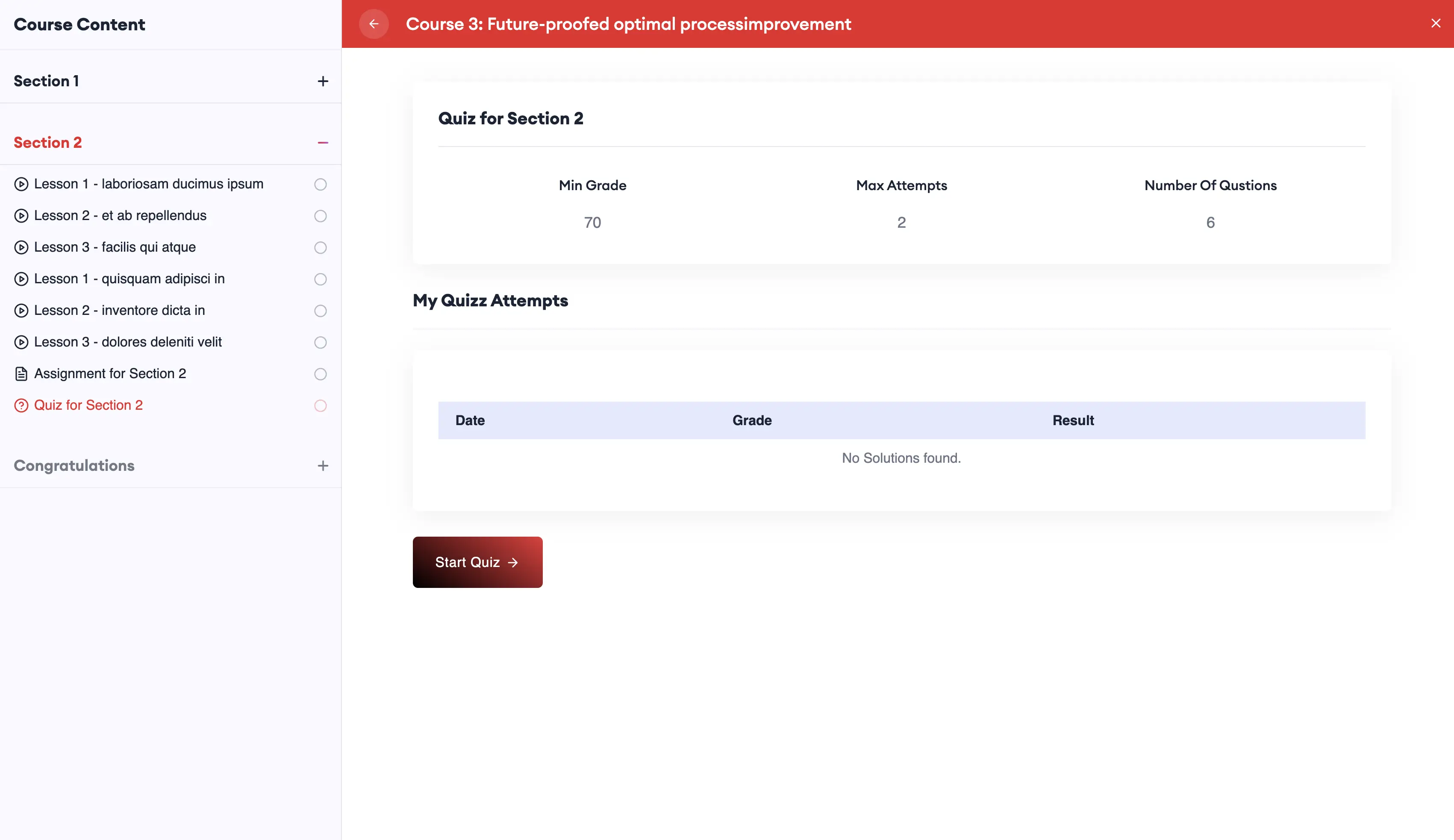Click the 'My Quizz Attempts' heading
This screenshot has height=840, width=1454.
tap(491, 301)
